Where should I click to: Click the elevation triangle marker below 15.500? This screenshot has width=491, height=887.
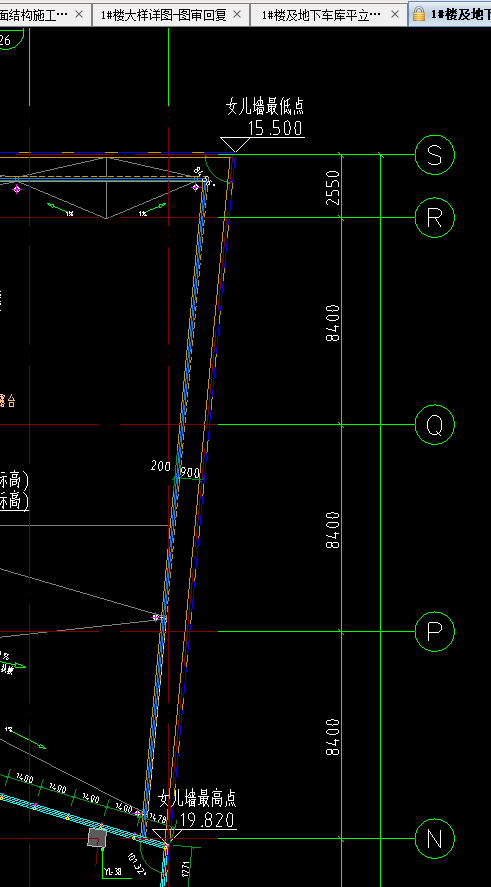coord(235,145)
